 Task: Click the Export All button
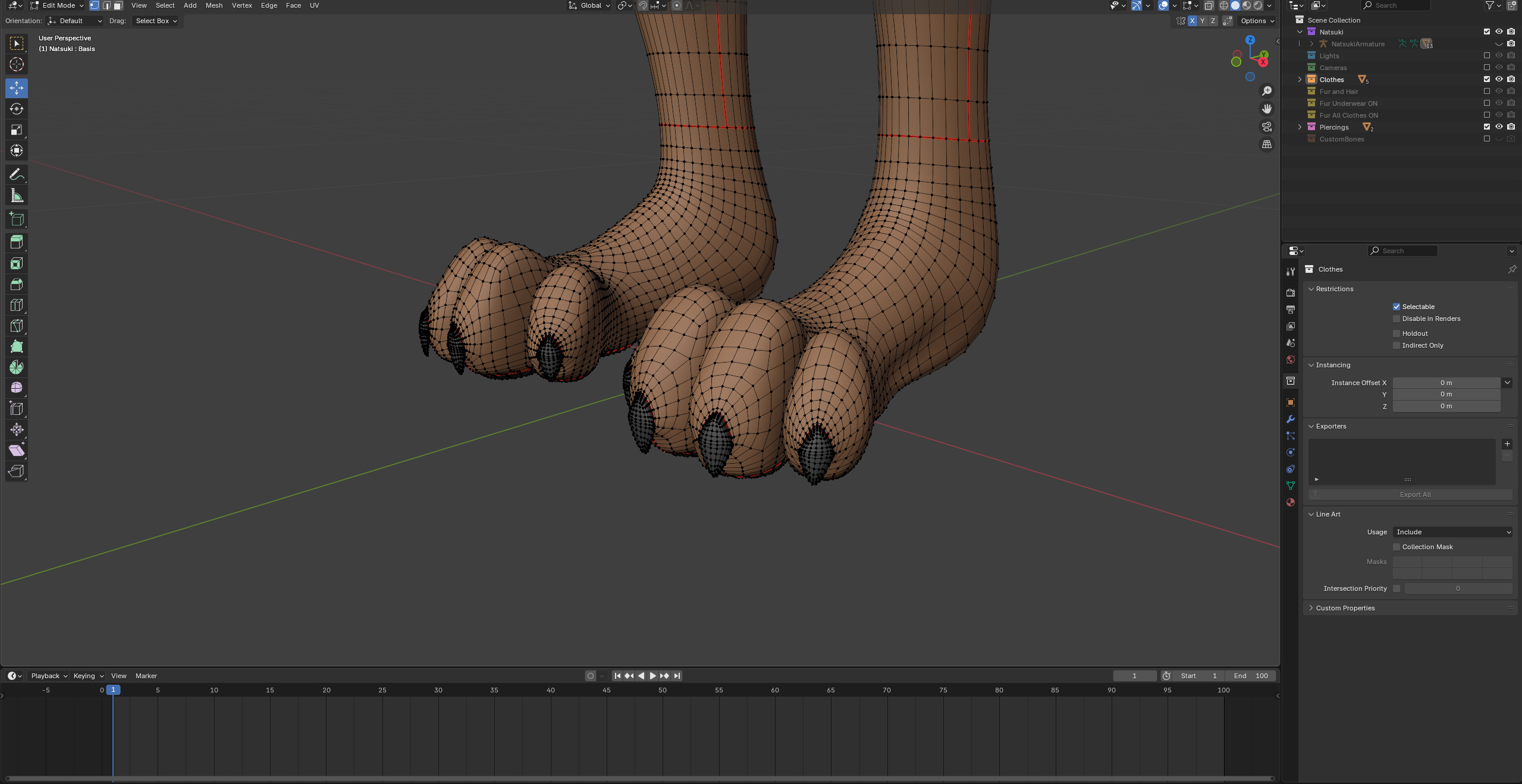[1415, 495]
